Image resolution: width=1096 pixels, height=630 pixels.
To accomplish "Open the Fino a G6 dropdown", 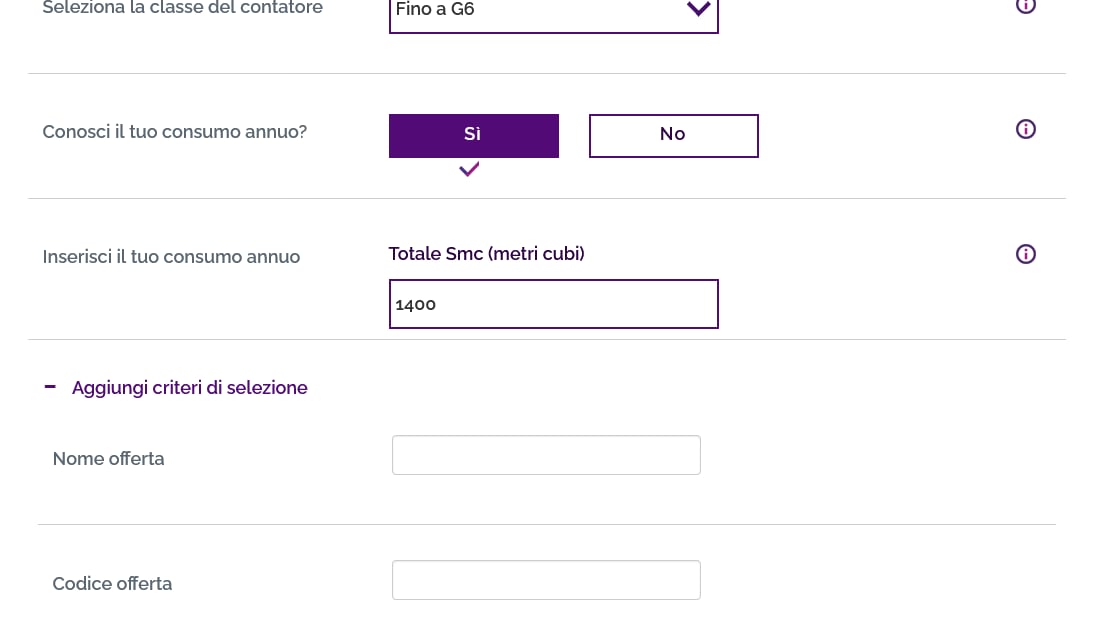I will [x=540, y=12].
